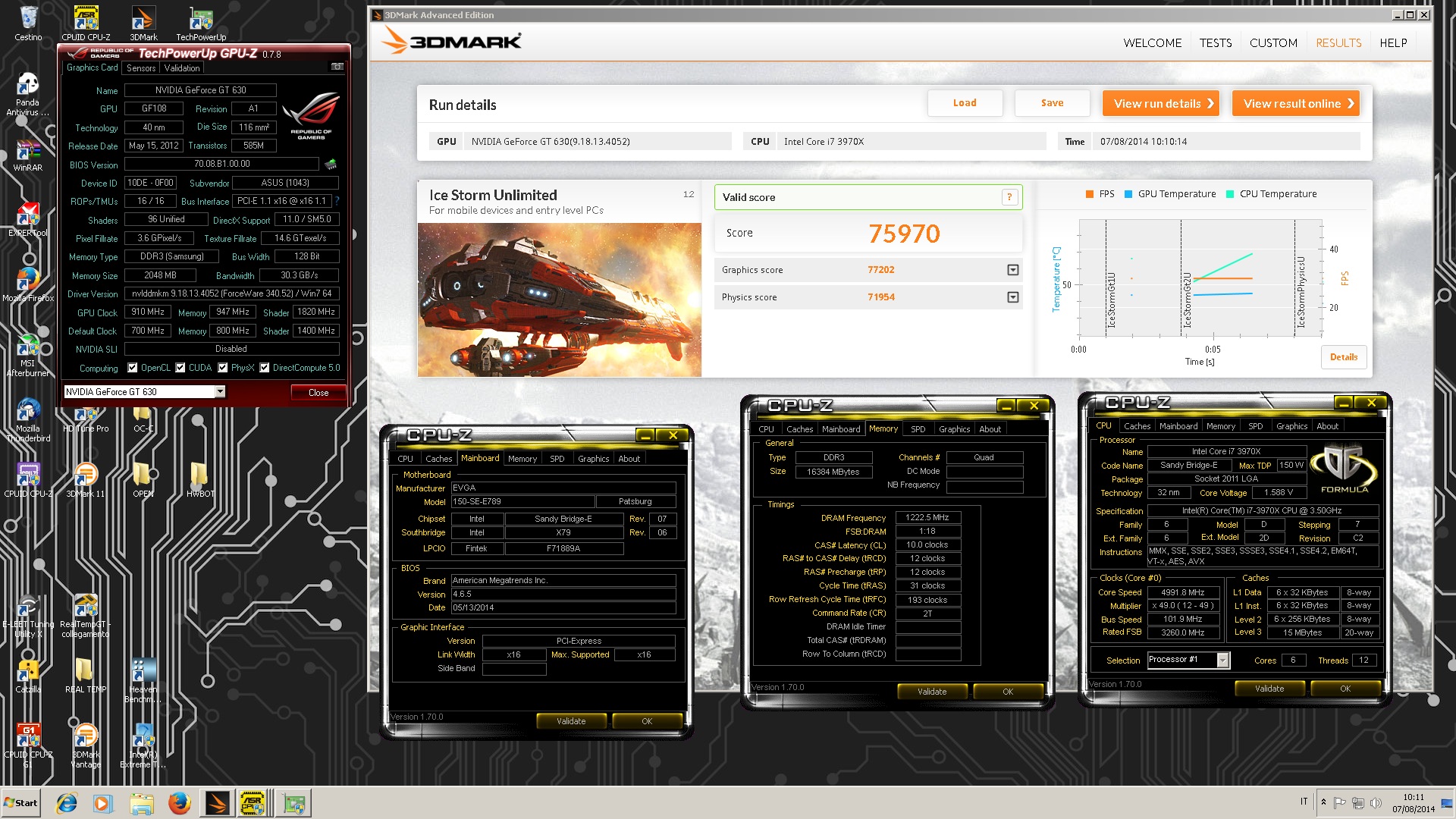Open the 3DMark desktop shortcut
The height and width of the screenshot is (819, 1456).
pos(143,23)
